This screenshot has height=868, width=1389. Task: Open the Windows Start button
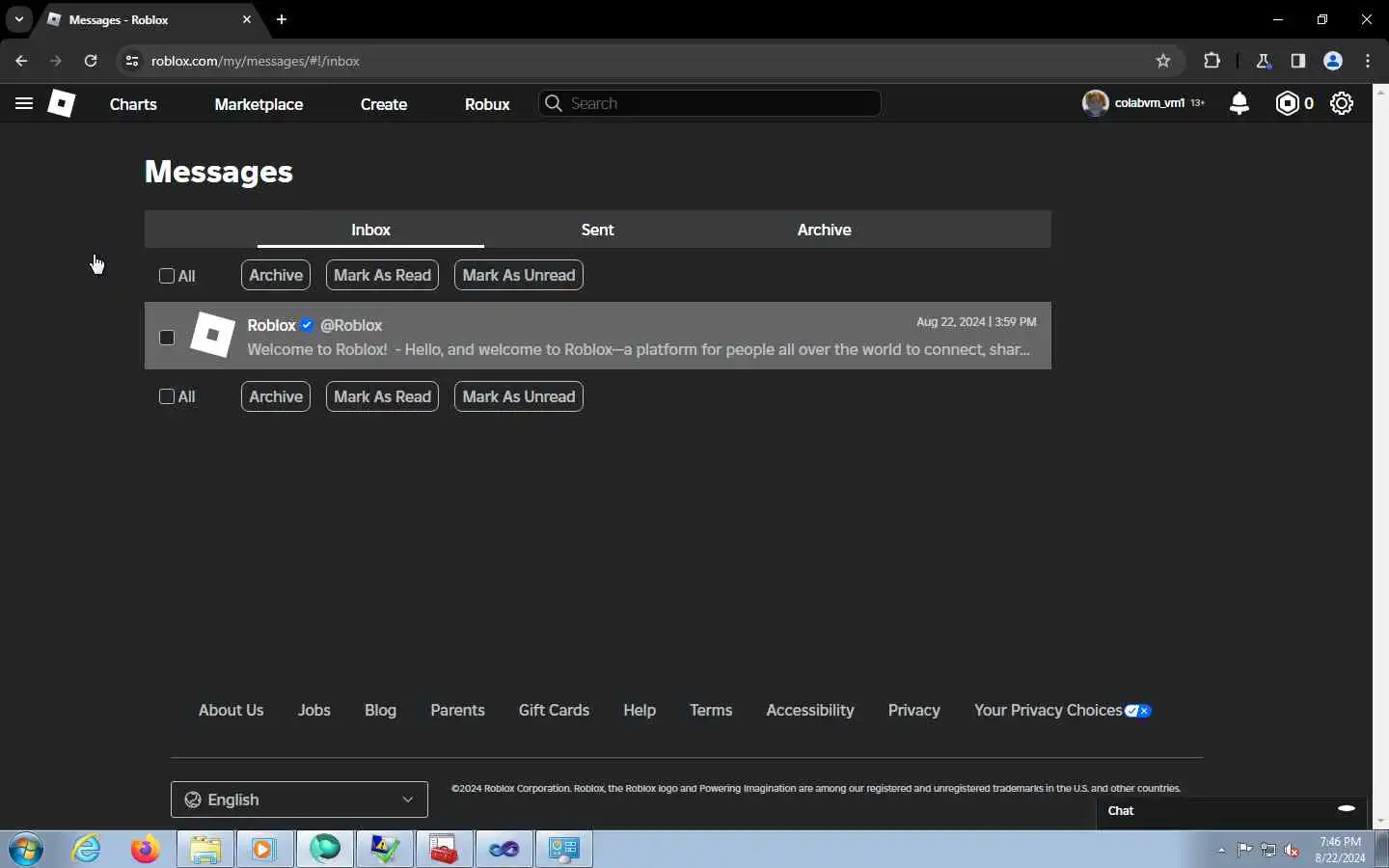[x=26, y=850]
